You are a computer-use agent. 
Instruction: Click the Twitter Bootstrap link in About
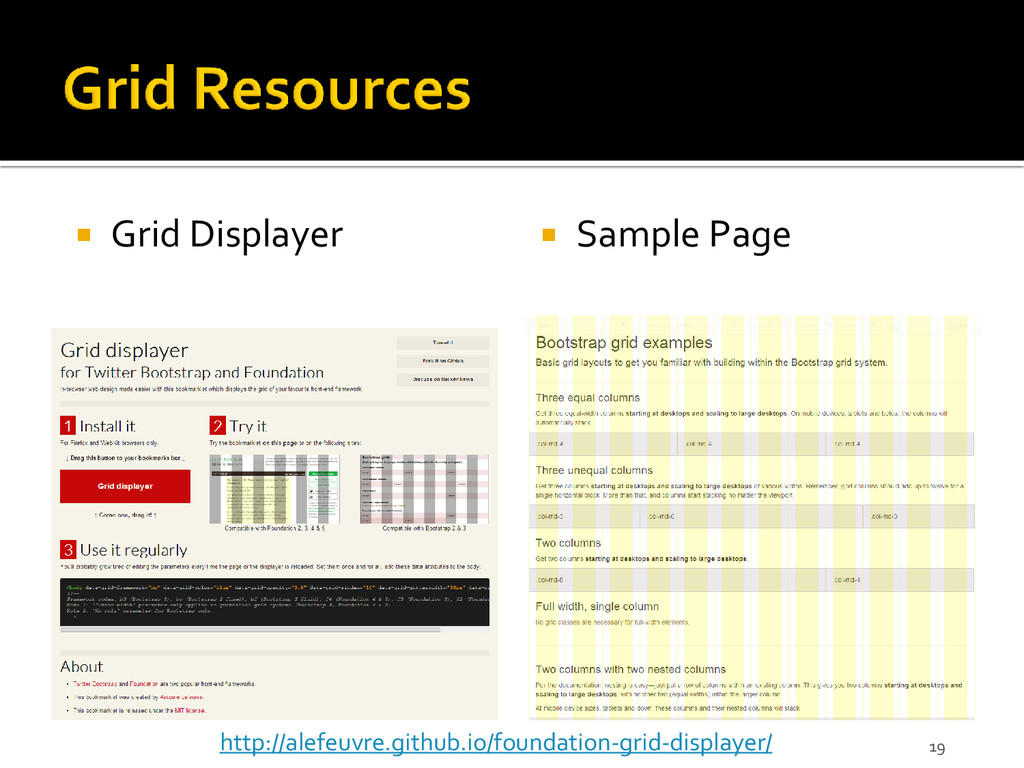pyautogui.click(x=95, y=684)
